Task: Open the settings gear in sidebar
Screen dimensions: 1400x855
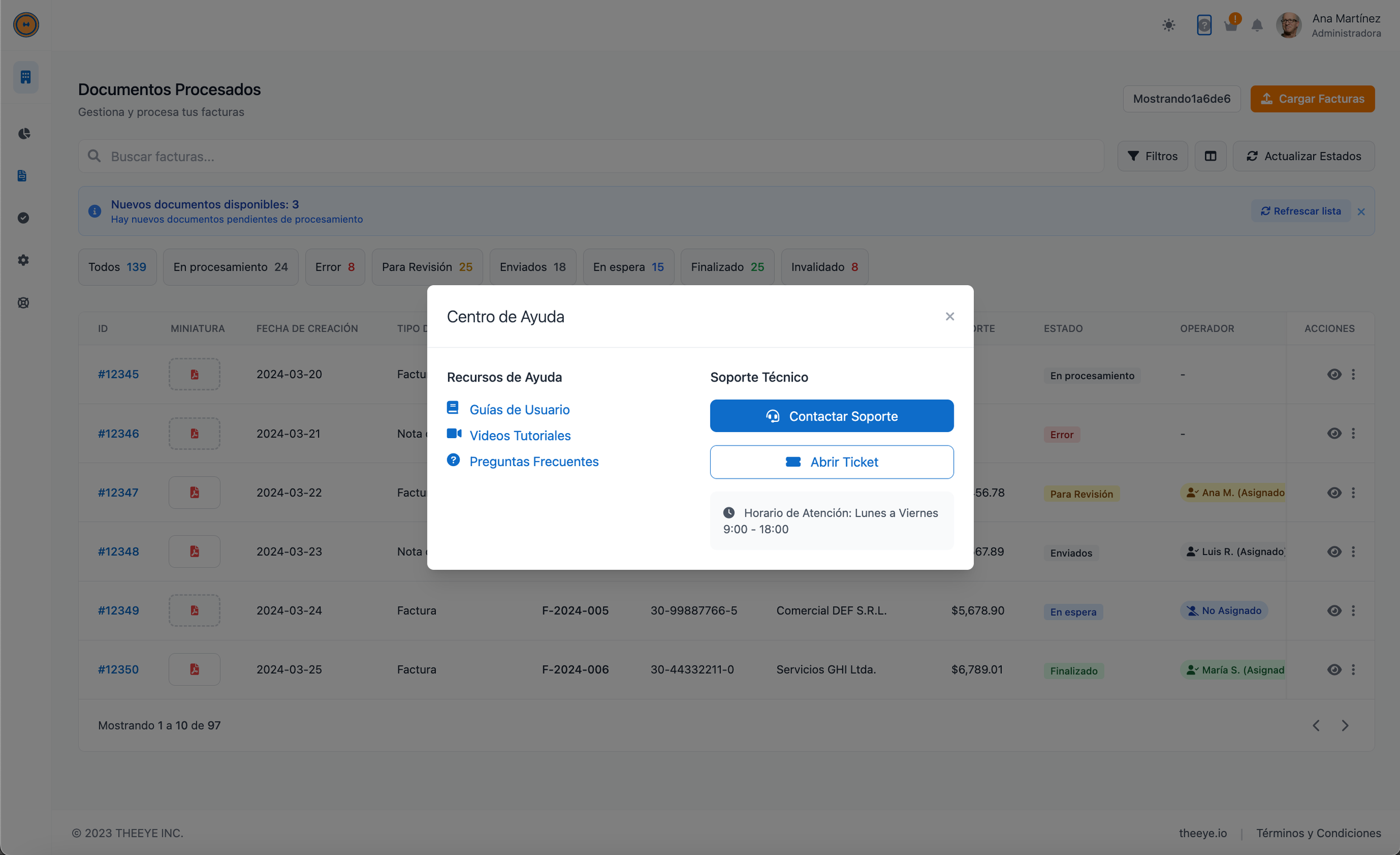Action: (24, 260)
